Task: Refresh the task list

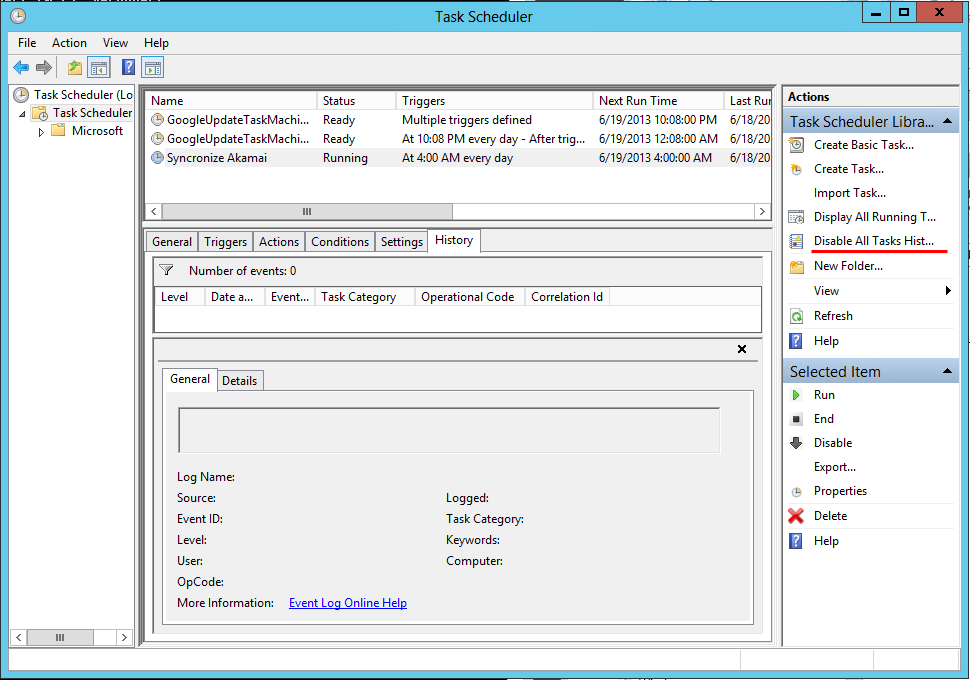Action: tap(833, 316)
